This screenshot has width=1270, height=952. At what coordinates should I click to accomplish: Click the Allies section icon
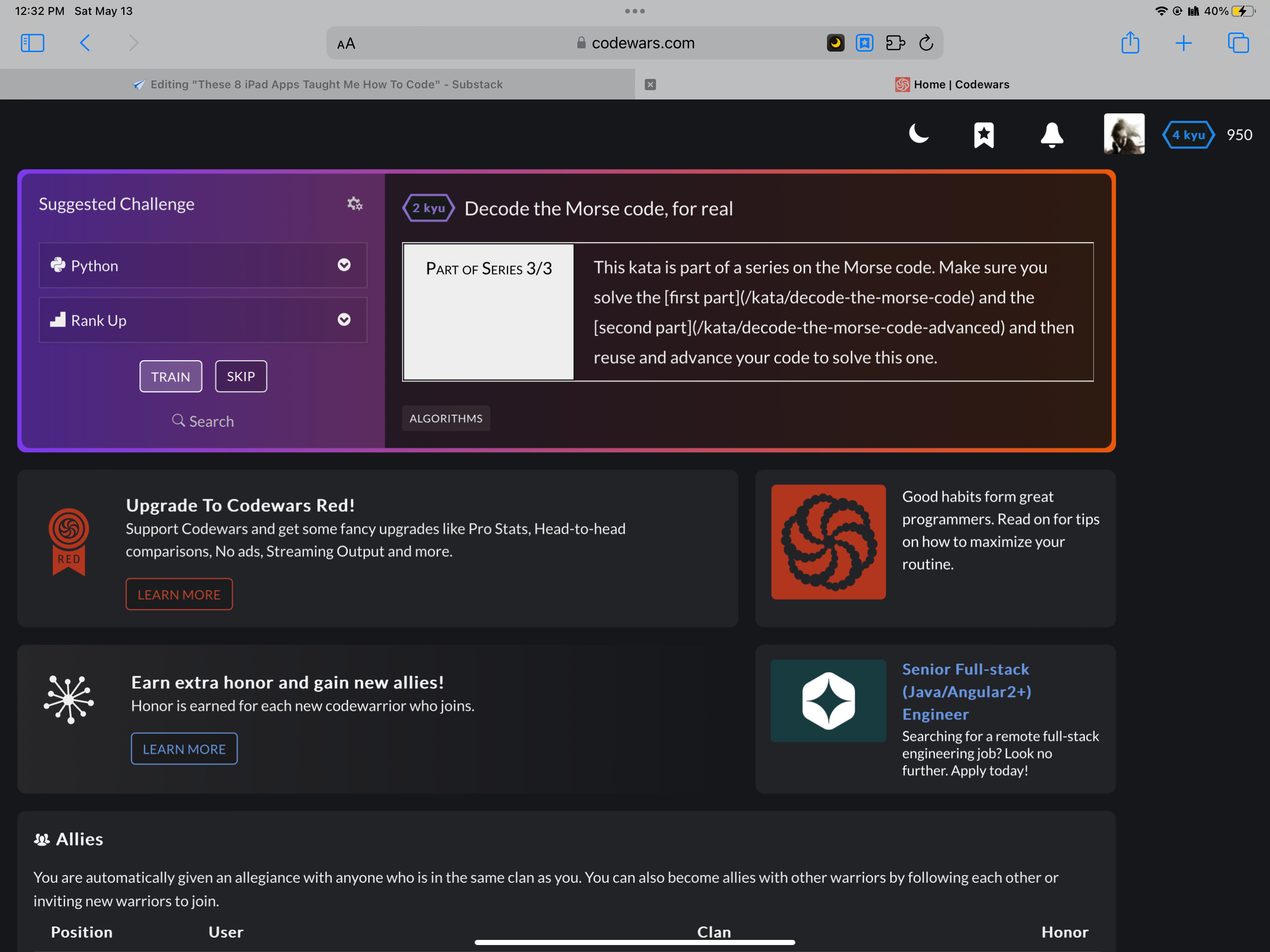point(41,840)
